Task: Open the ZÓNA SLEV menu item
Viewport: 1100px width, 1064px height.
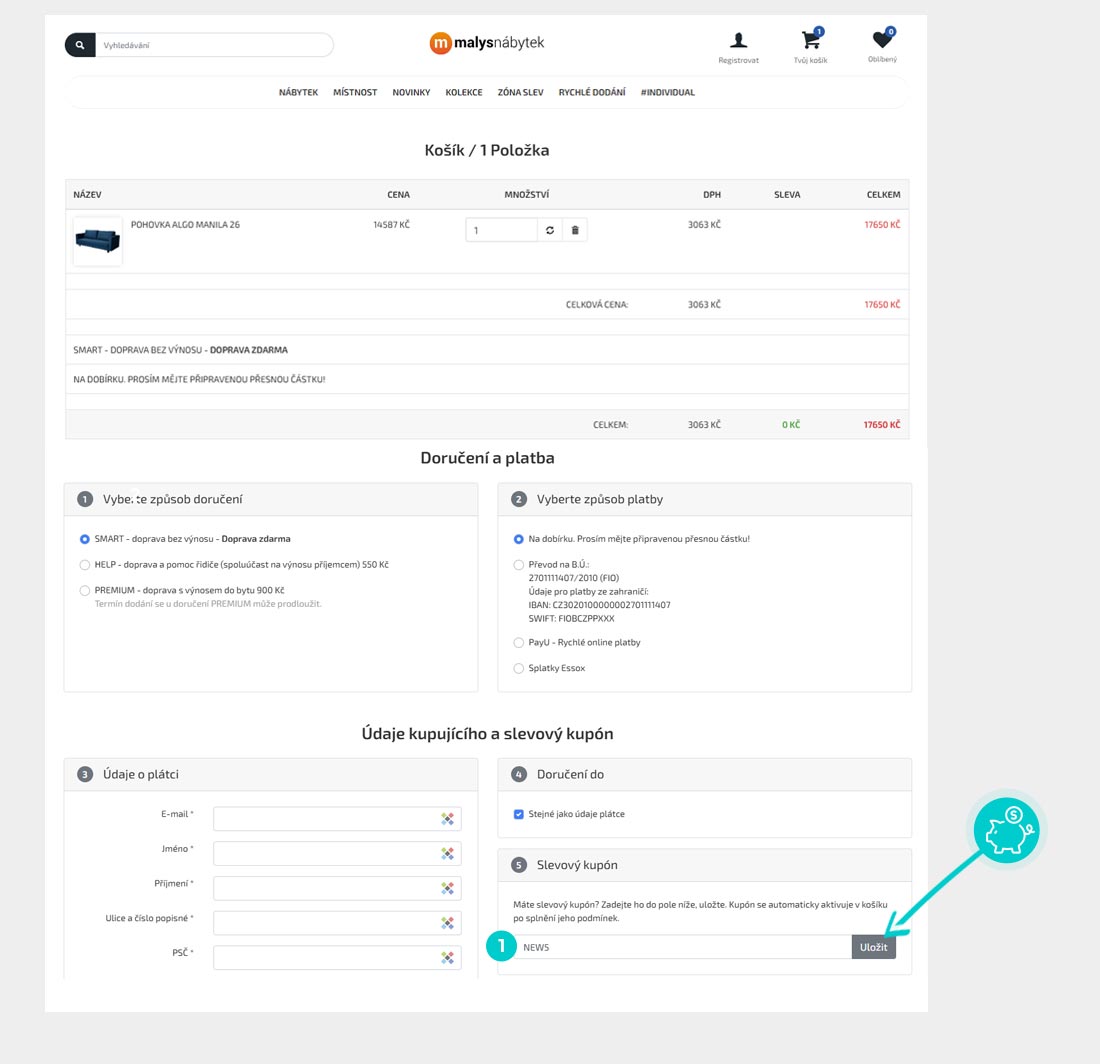Action: pos(520,92)
